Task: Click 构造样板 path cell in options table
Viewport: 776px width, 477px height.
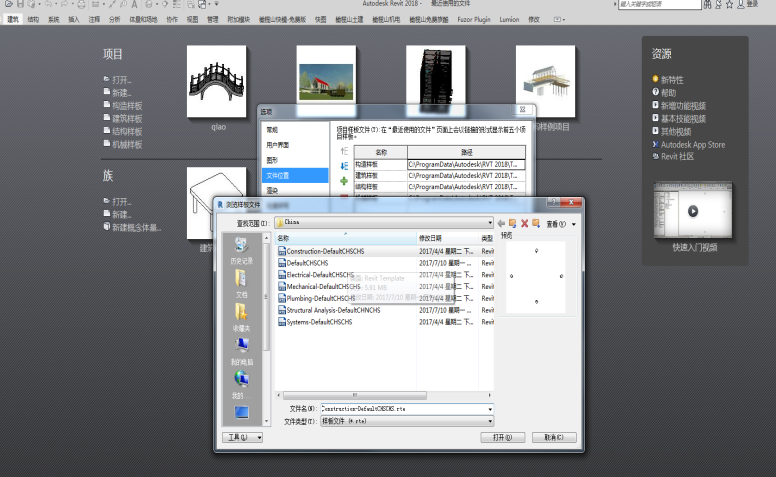Action: click(466, 164)
